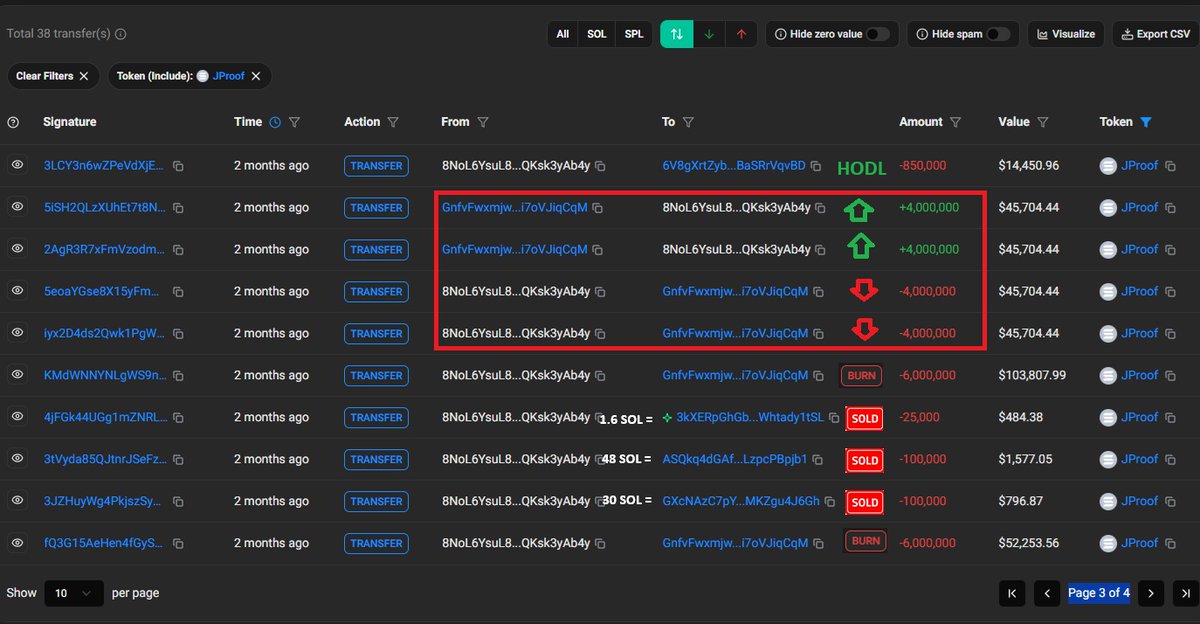Remove the JProof token filter chip
This screenshot has width=1200, height=624.
click(256, 76)
